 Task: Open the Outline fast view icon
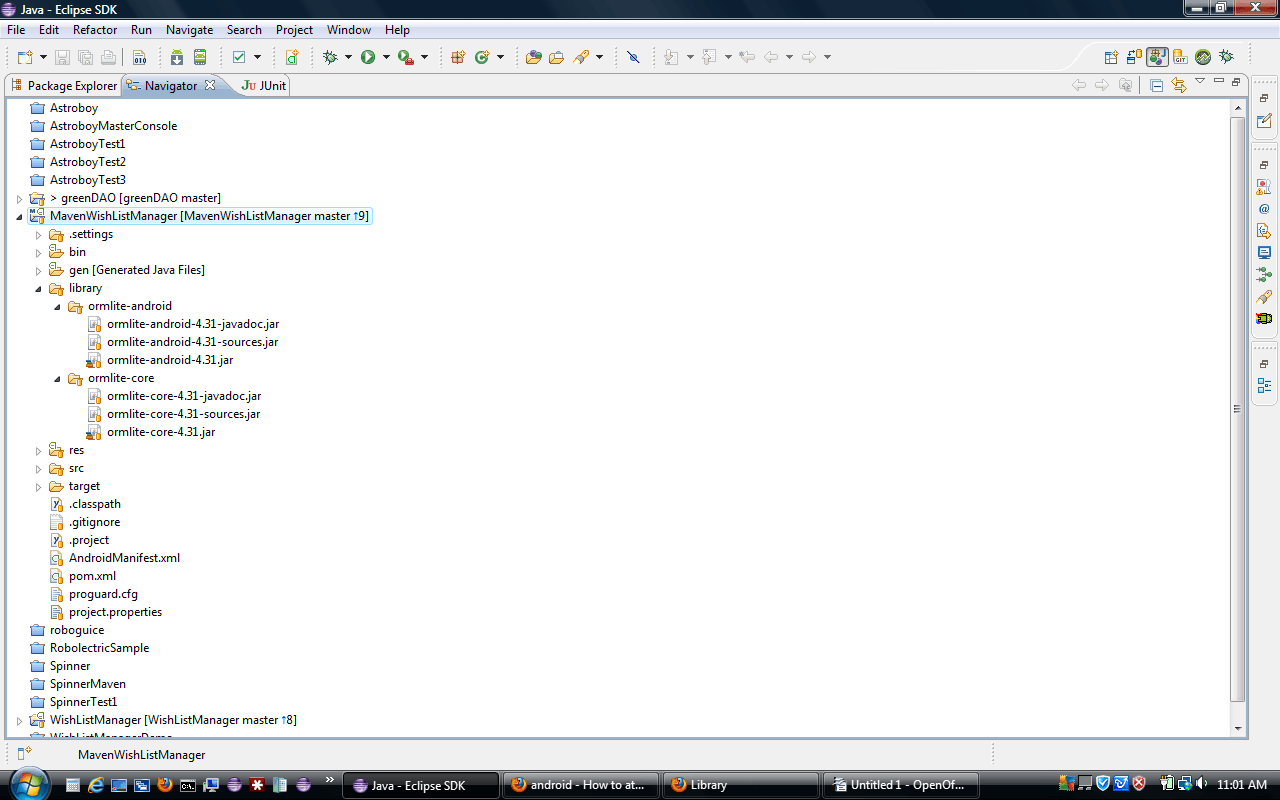click(x=1264, y=385)
